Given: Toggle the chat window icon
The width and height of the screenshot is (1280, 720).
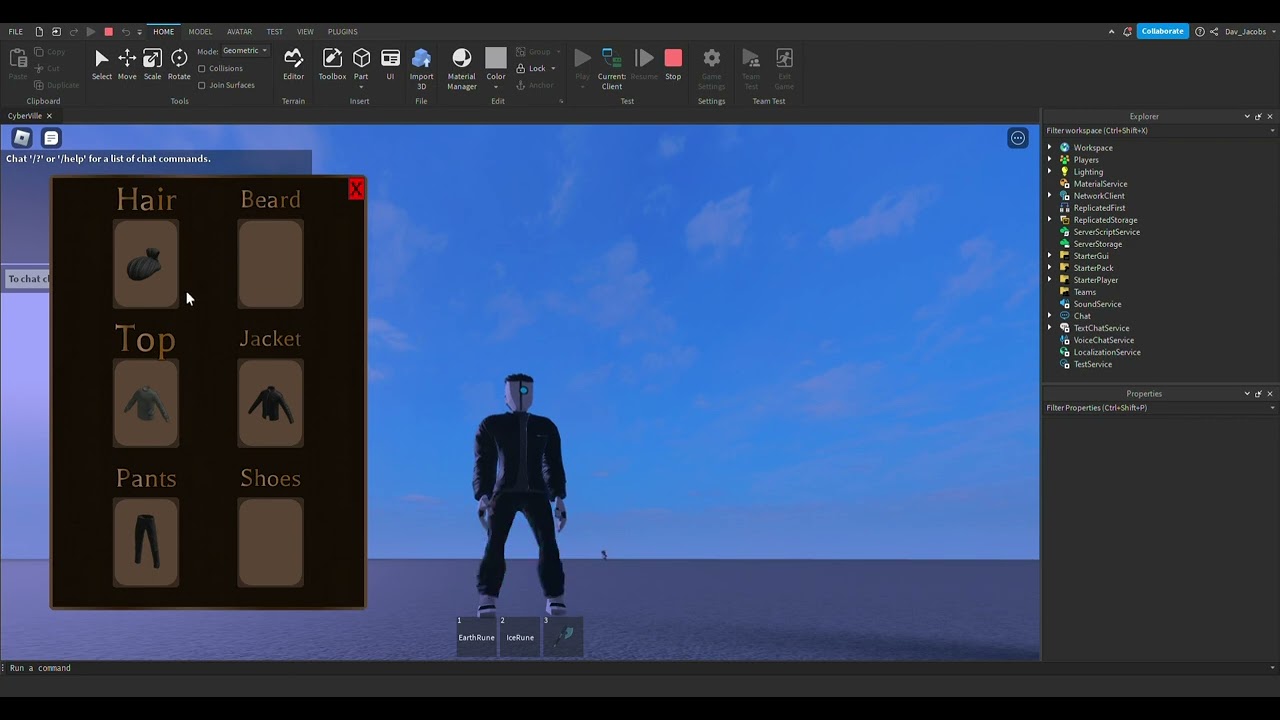Looking at the screenshot, I should tap(51, 138).
